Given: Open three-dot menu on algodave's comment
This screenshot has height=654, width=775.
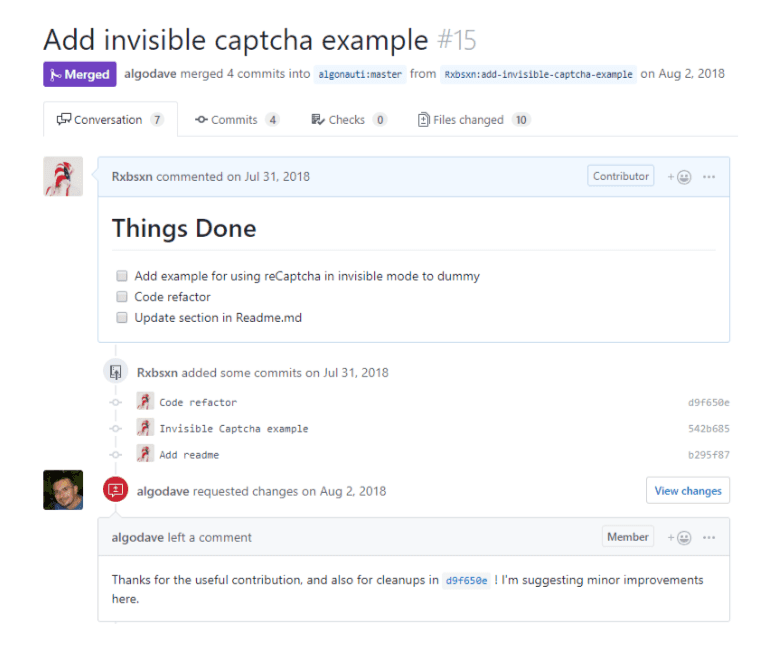Looking at the screenshot, I should (x=709, y=537).
